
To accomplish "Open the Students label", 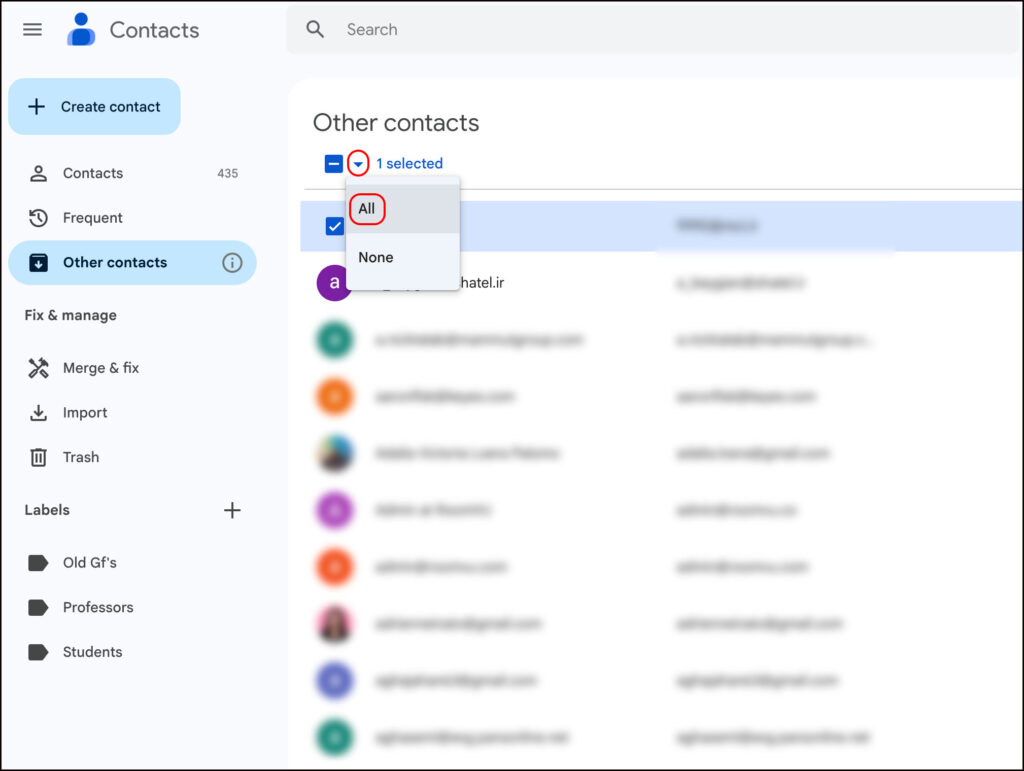I will point(92,652).
